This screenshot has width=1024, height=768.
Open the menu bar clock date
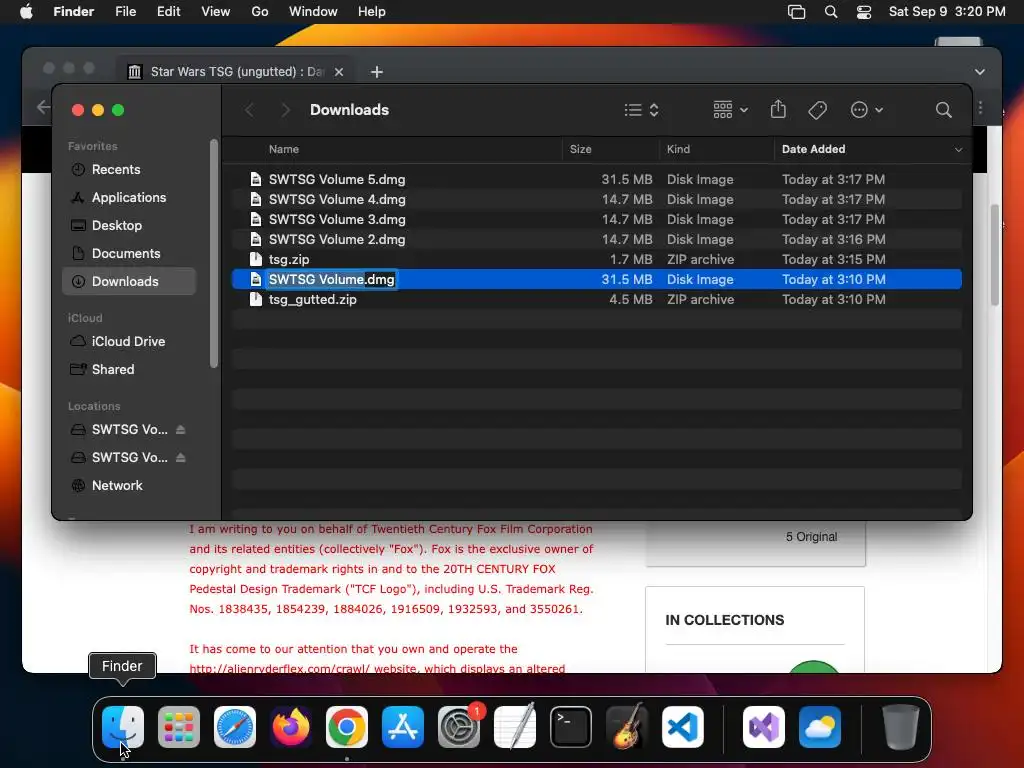pos(947,12)
